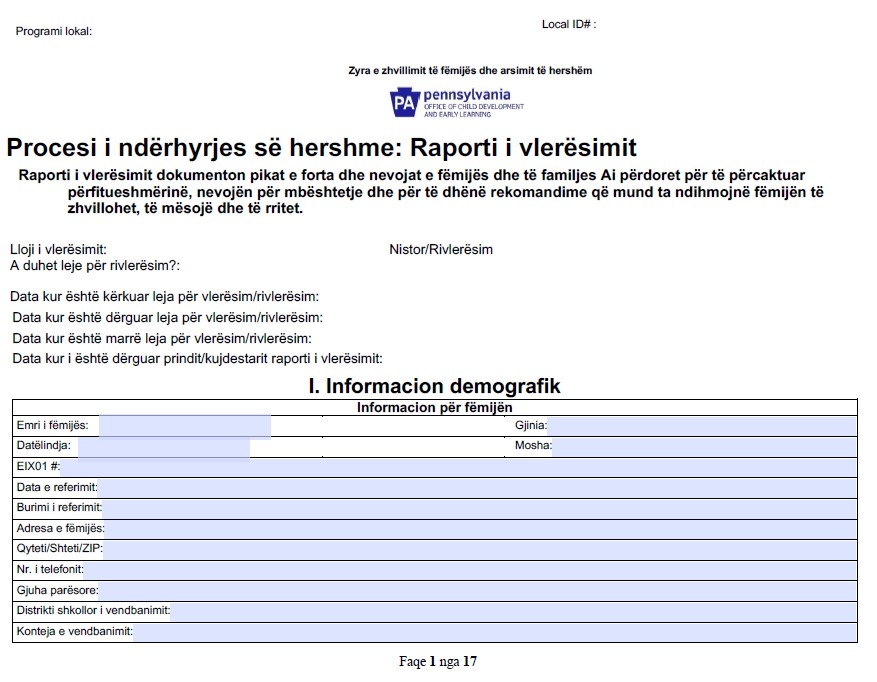Click the Informacion demografik section heading
Screen dimensions: 877x682
(x=437, y=383)
